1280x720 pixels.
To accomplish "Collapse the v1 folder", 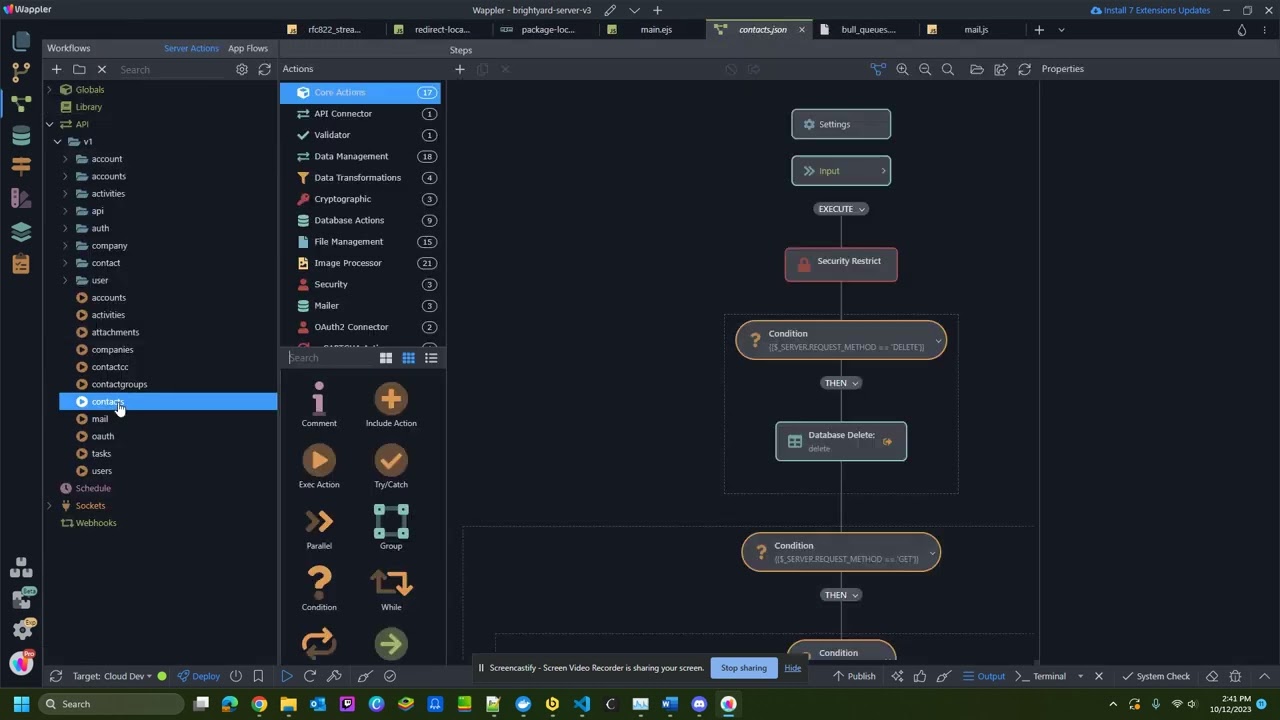I will point(57,142).
